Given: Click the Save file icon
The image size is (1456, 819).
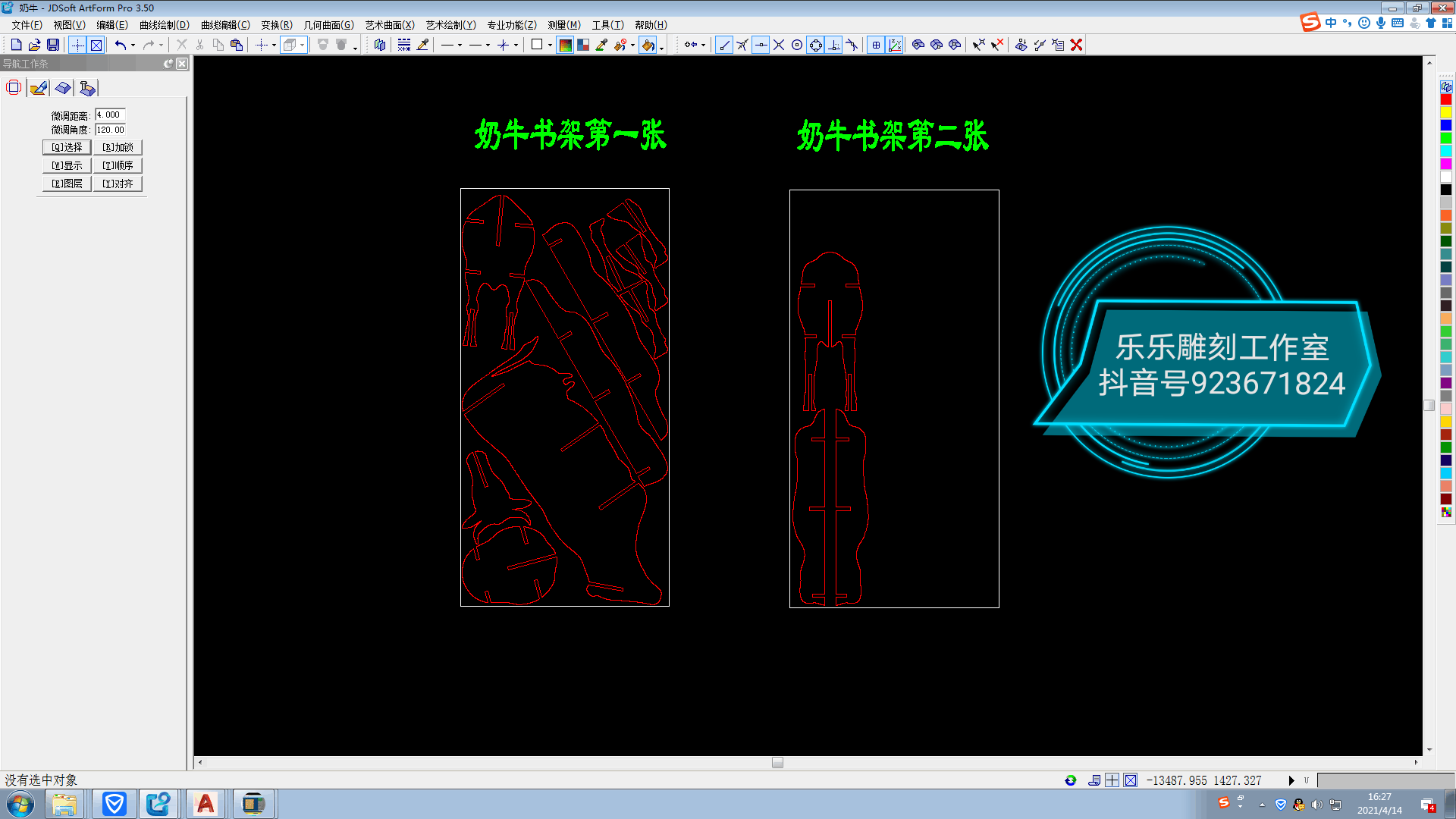Looking at the screenshot, I should pyautogui.click(x=53, y=45).
